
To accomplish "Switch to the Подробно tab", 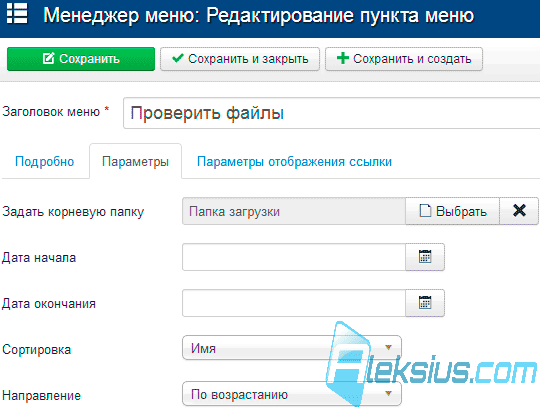I will click(x=45, y=161).
